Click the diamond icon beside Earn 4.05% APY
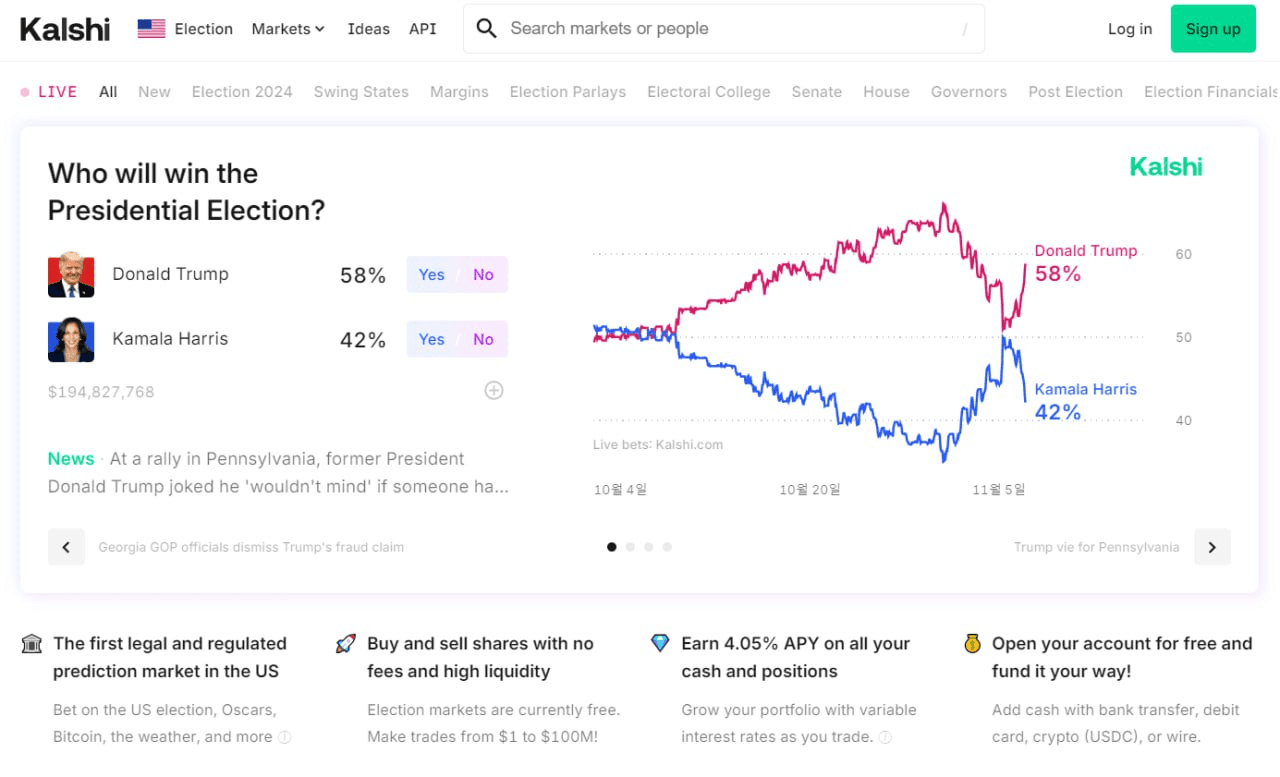 (x=660, y=644)
